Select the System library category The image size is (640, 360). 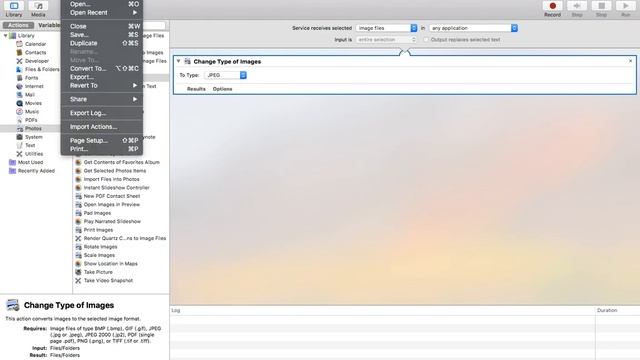[33, 137]
